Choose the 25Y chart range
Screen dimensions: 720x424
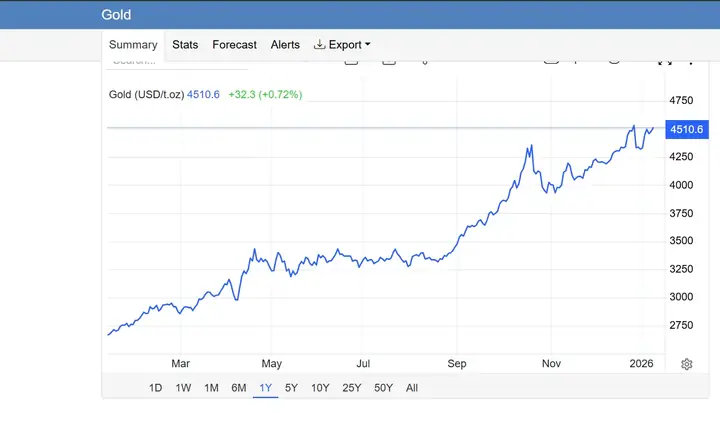point(352,388)
